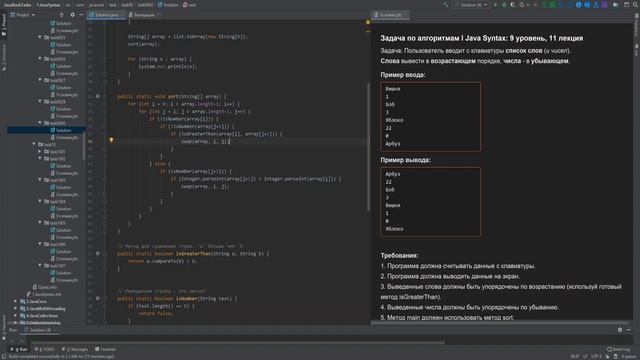Select the Условие.jhtc tab in right pane
The height and width of the screenshot is (360, 640).
391,15
